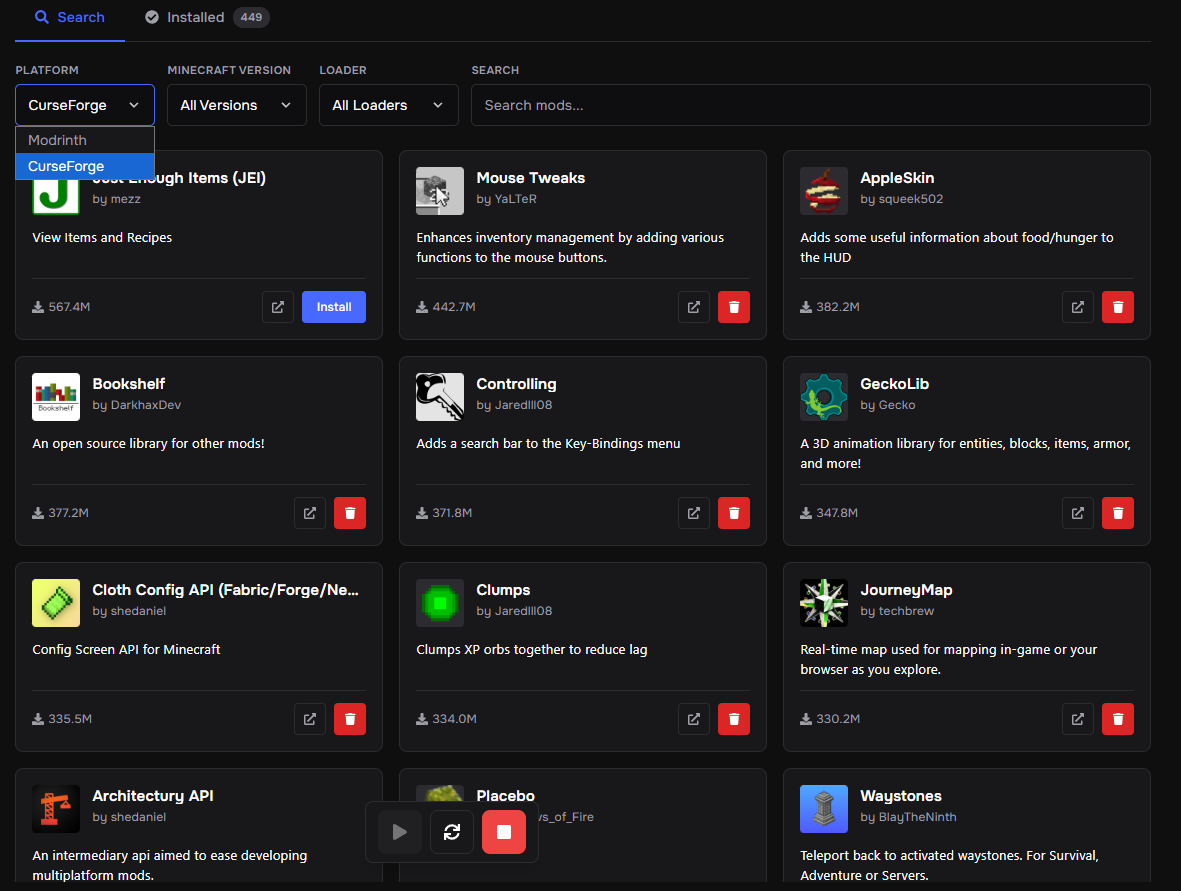Open GeckoLib external link icon
The image size is (1181, 891).
[x=1078, y=513]
